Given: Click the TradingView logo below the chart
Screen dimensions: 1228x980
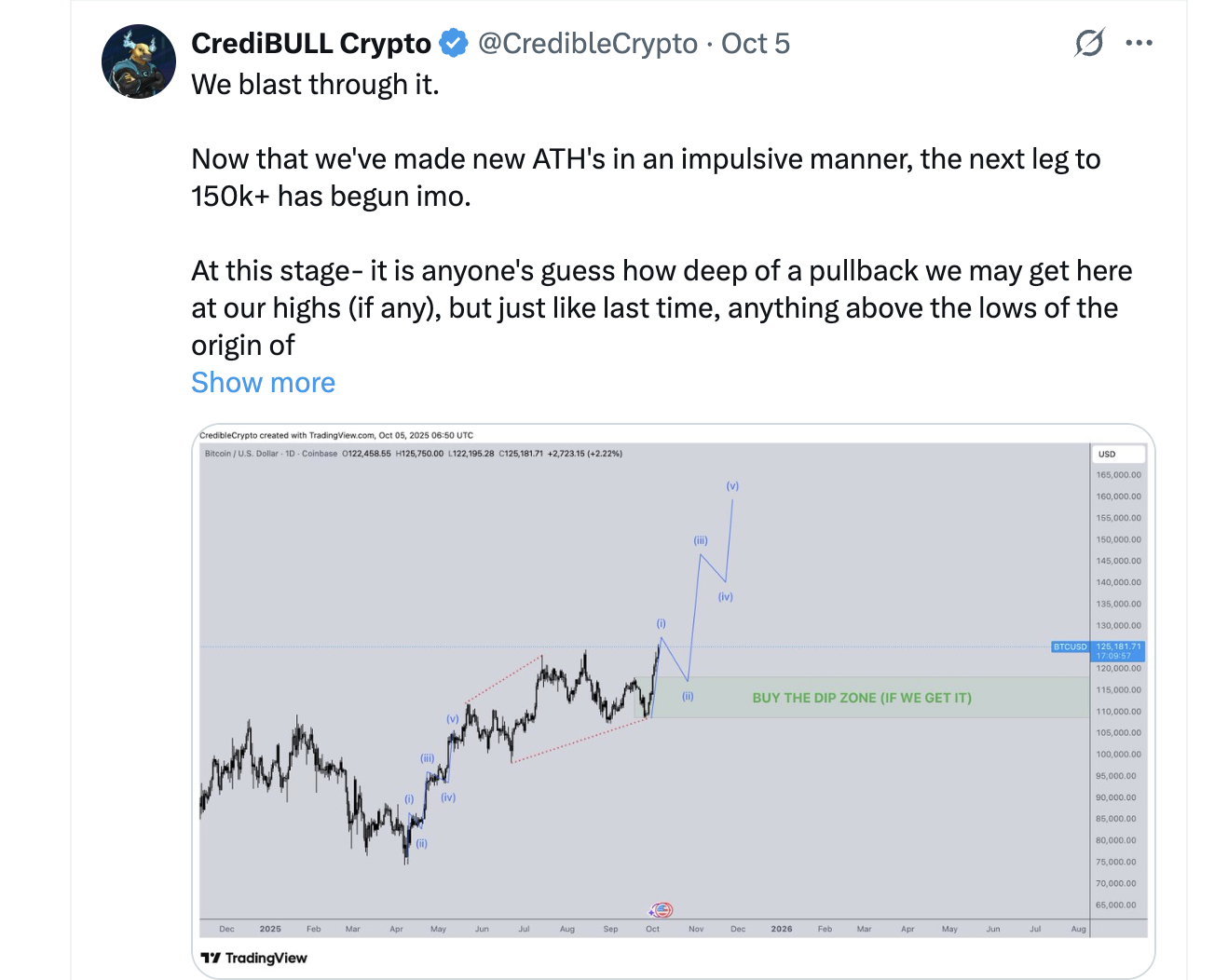Looking at the screenshot, I should [254, 958].
